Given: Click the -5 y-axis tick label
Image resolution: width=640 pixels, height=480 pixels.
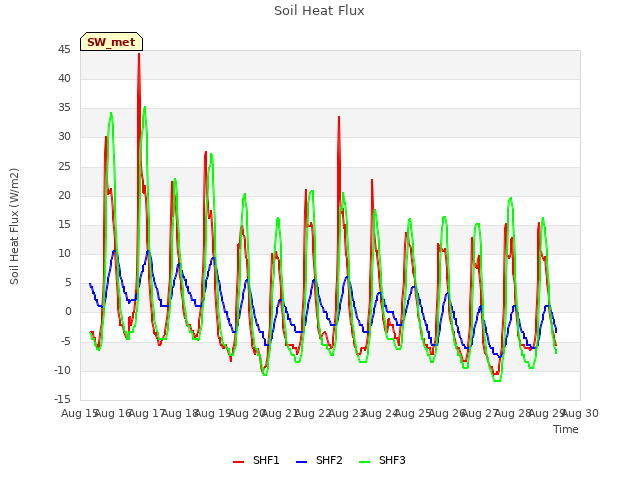Looking at the screenshot, I should point(64,341).
